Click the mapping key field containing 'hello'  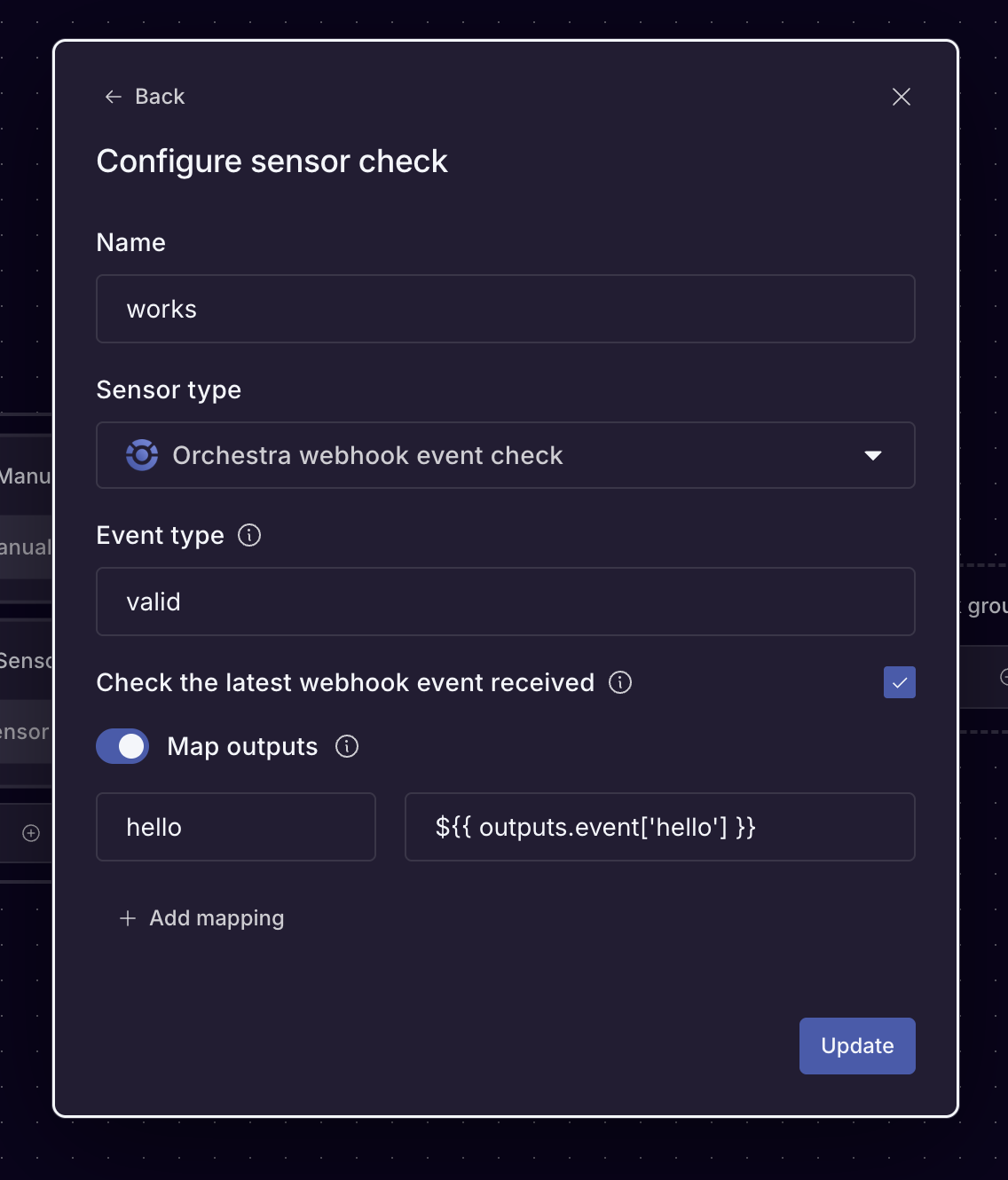tap(235, 826)
